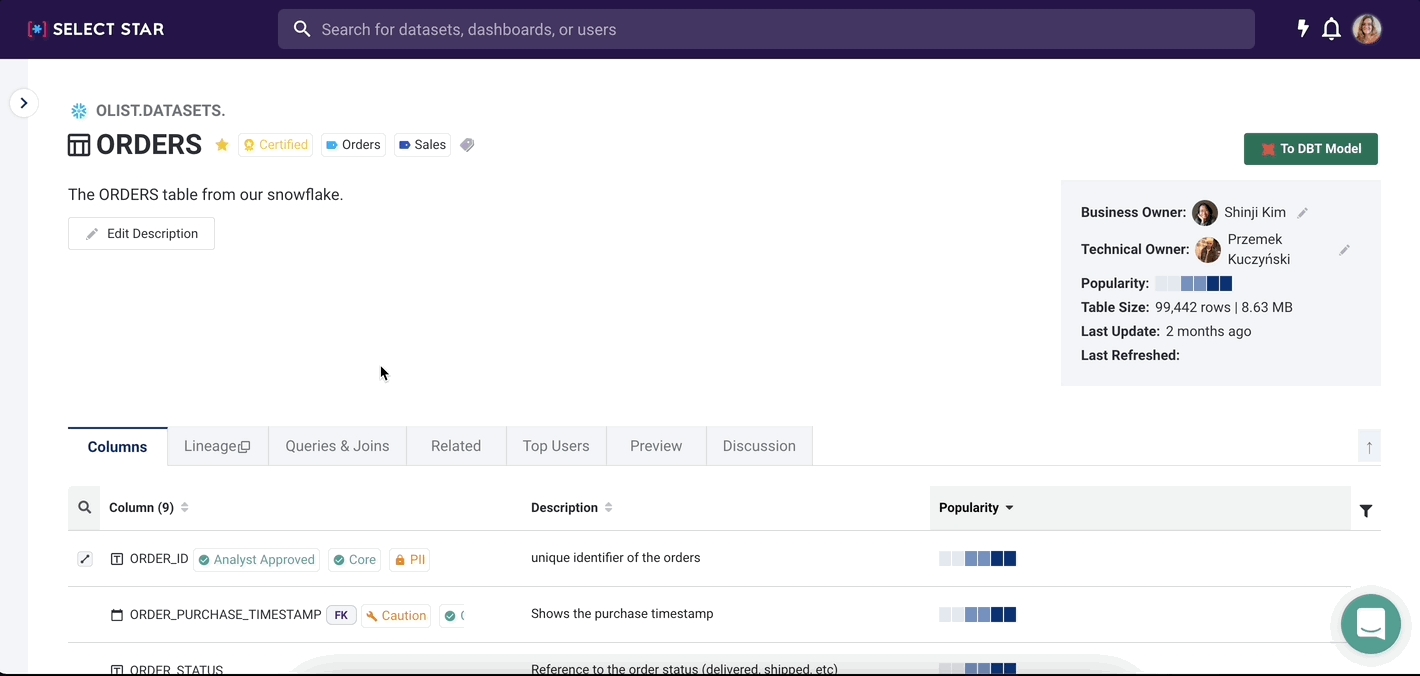Switch to the Lineage tab

(217, 446)
